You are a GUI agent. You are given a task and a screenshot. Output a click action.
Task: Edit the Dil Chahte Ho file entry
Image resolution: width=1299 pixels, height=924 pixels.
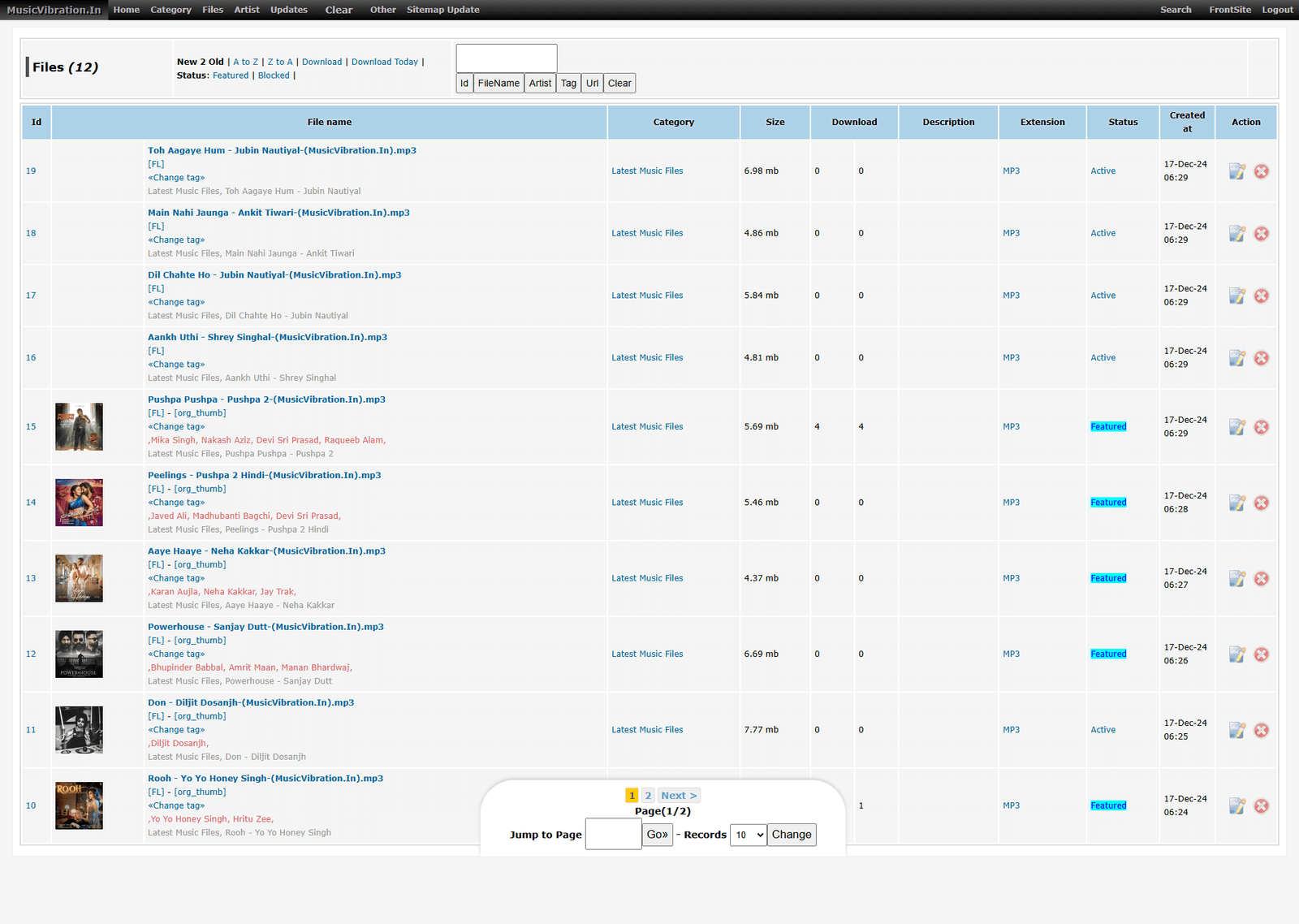1236,296
